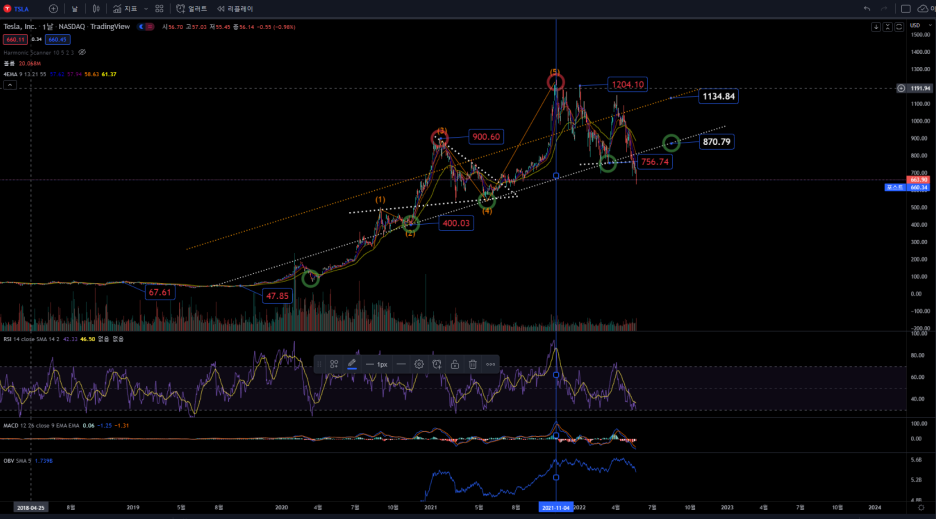Toggle Harmonic Scanner visibility eye icon
This screenshot has height=519, width=936.
pyautogui.click(x=82, y=53)
